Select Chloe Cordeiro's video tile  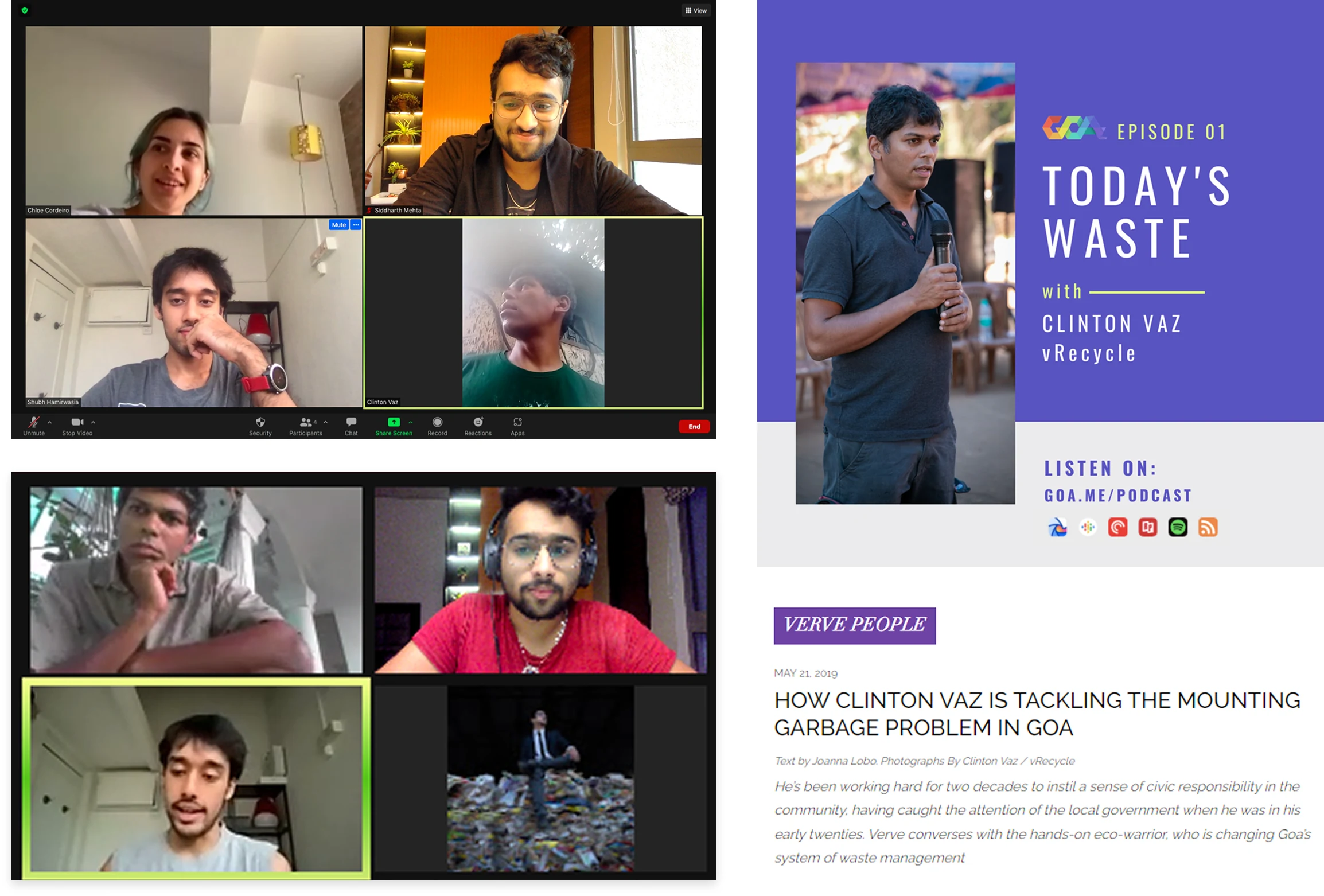pos(194,120)
